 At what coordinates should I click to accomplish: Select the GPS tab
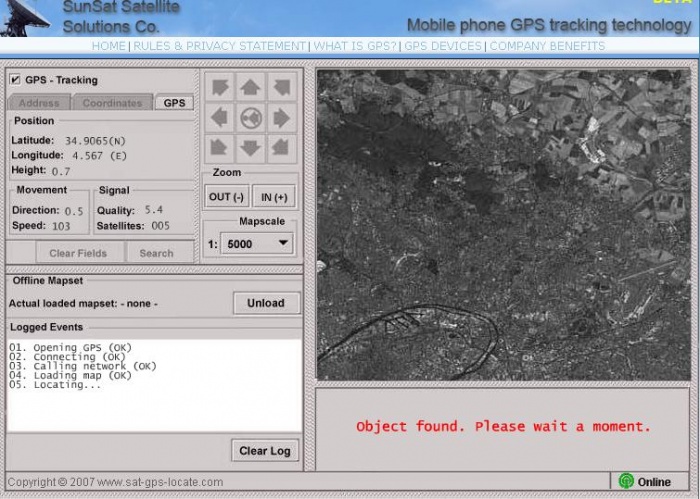(x=175, y=103)
